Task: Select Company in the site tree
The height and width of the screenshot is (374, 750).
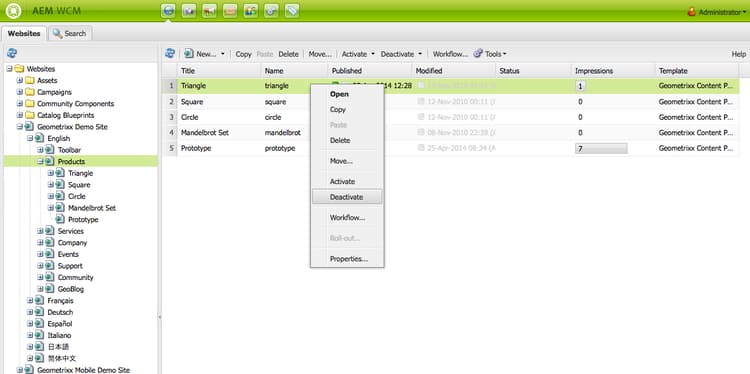Action: [x=72, y=242]
